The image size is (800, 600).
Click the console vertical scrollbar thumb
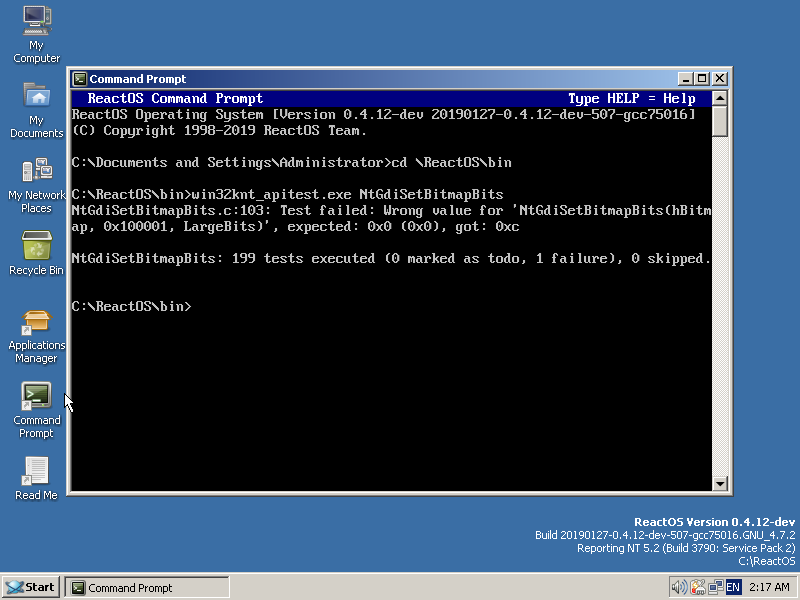719,121
